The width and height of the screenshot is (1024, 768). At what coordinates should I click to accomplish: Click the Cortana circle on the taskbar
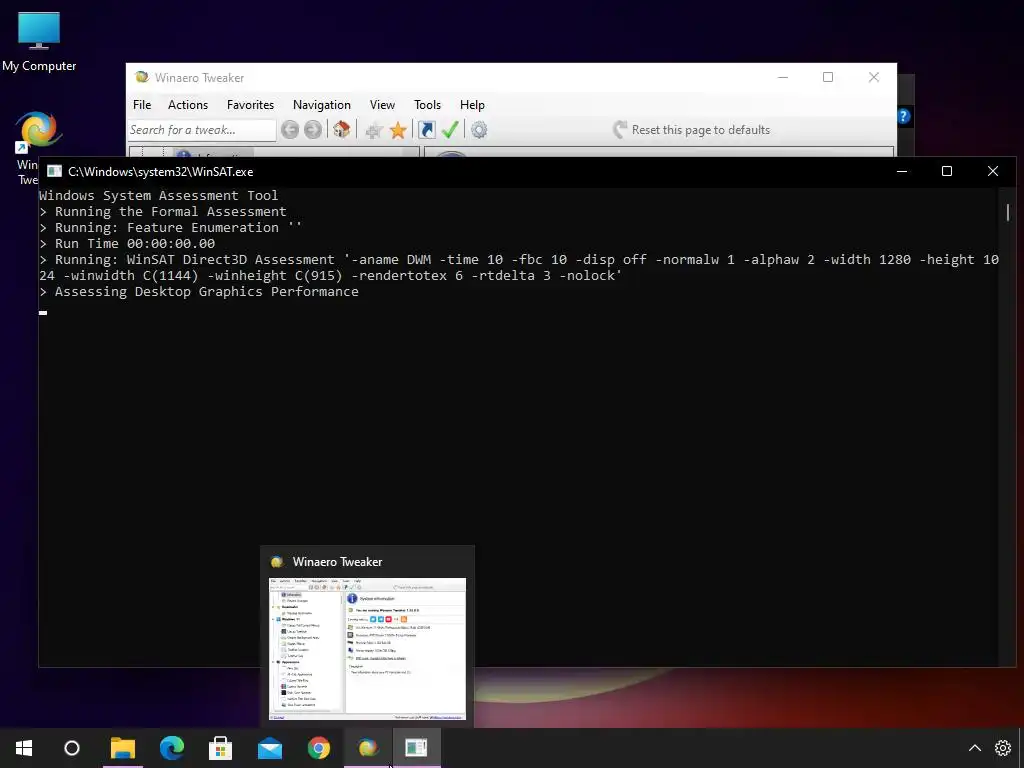(x=72, y=748)
